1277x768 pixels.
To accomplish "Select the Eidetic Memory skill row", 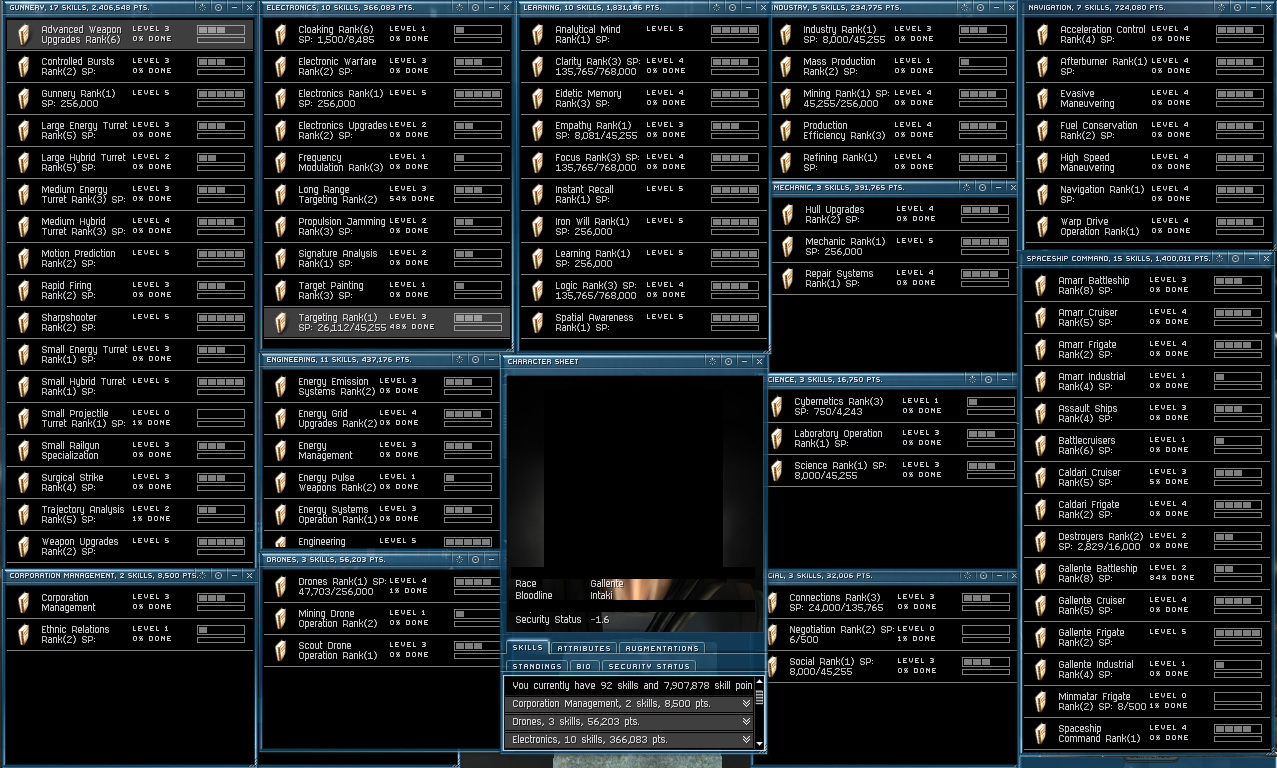I will pyautogui.click(x=644, y=99).
